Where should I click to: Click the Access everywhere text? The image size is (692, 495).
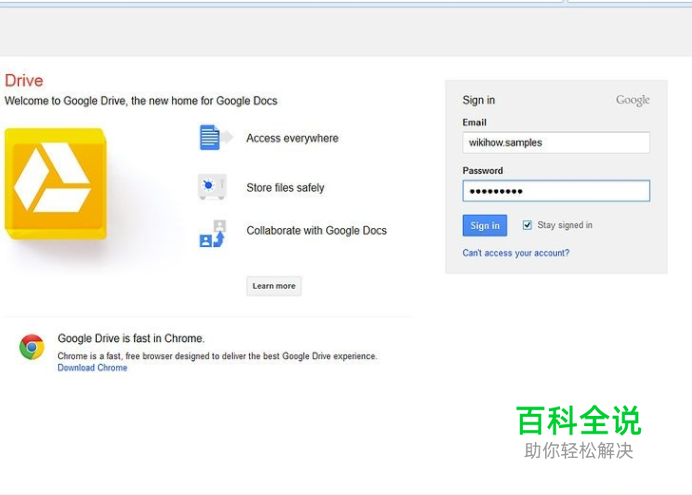[x=292, y=138]
